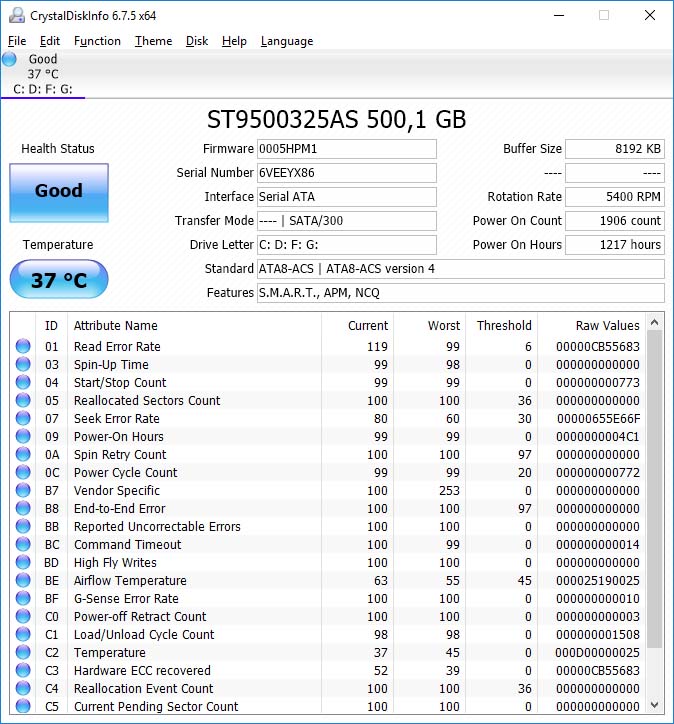Click scrollbar up arrow in attribute list
Screen dimensions: 674x724
(654, 322)
